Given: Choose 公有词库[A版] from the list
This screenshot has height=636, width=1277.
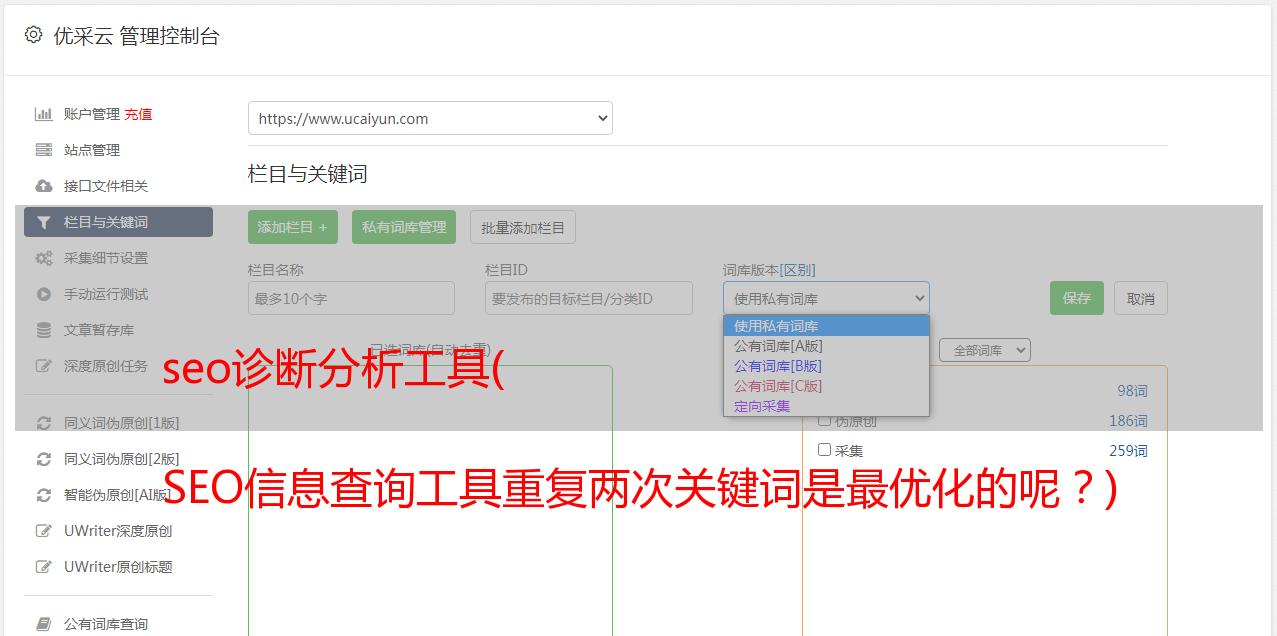Looking at the screenshot, I should coord(778,346).
